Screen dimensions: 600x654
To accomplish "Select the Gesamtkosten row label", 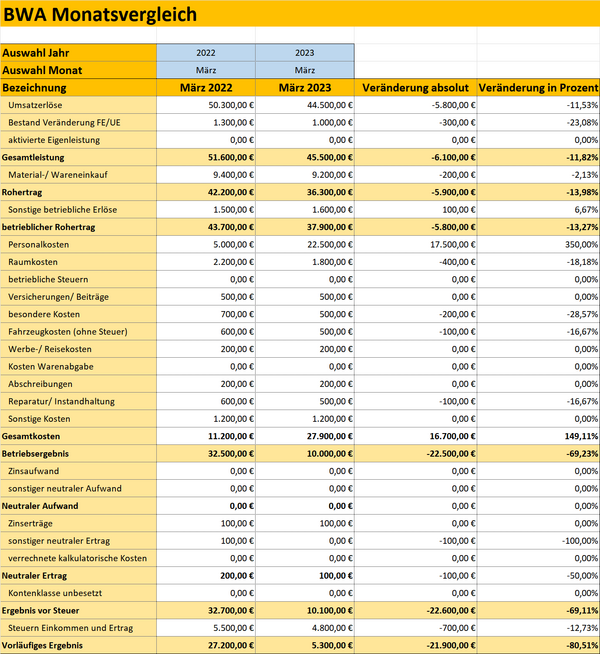I will click(31, 436).
